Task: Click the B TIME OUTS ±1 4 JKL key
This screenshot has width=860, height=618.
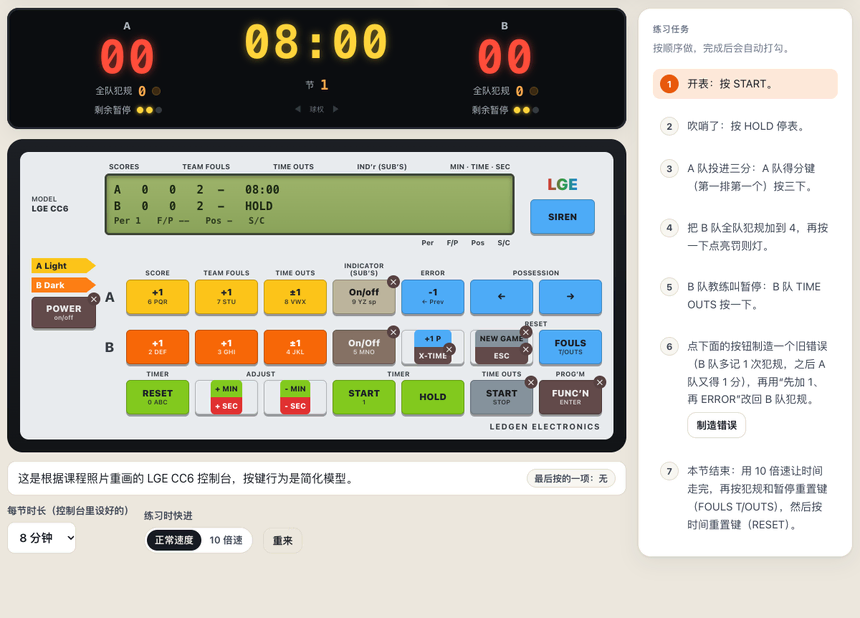Action: [x=295, y=347]
